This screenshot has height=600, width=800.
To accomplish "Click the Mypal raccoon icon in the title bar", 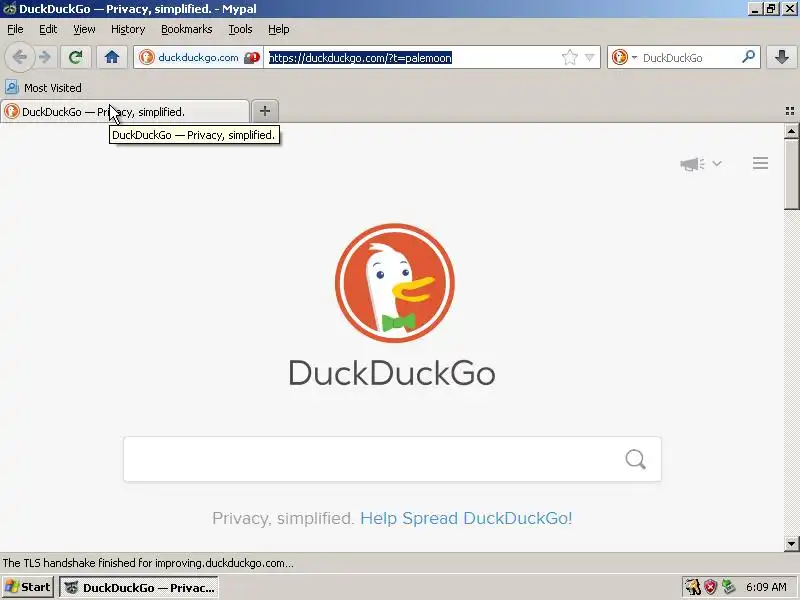I will [9, 9].
